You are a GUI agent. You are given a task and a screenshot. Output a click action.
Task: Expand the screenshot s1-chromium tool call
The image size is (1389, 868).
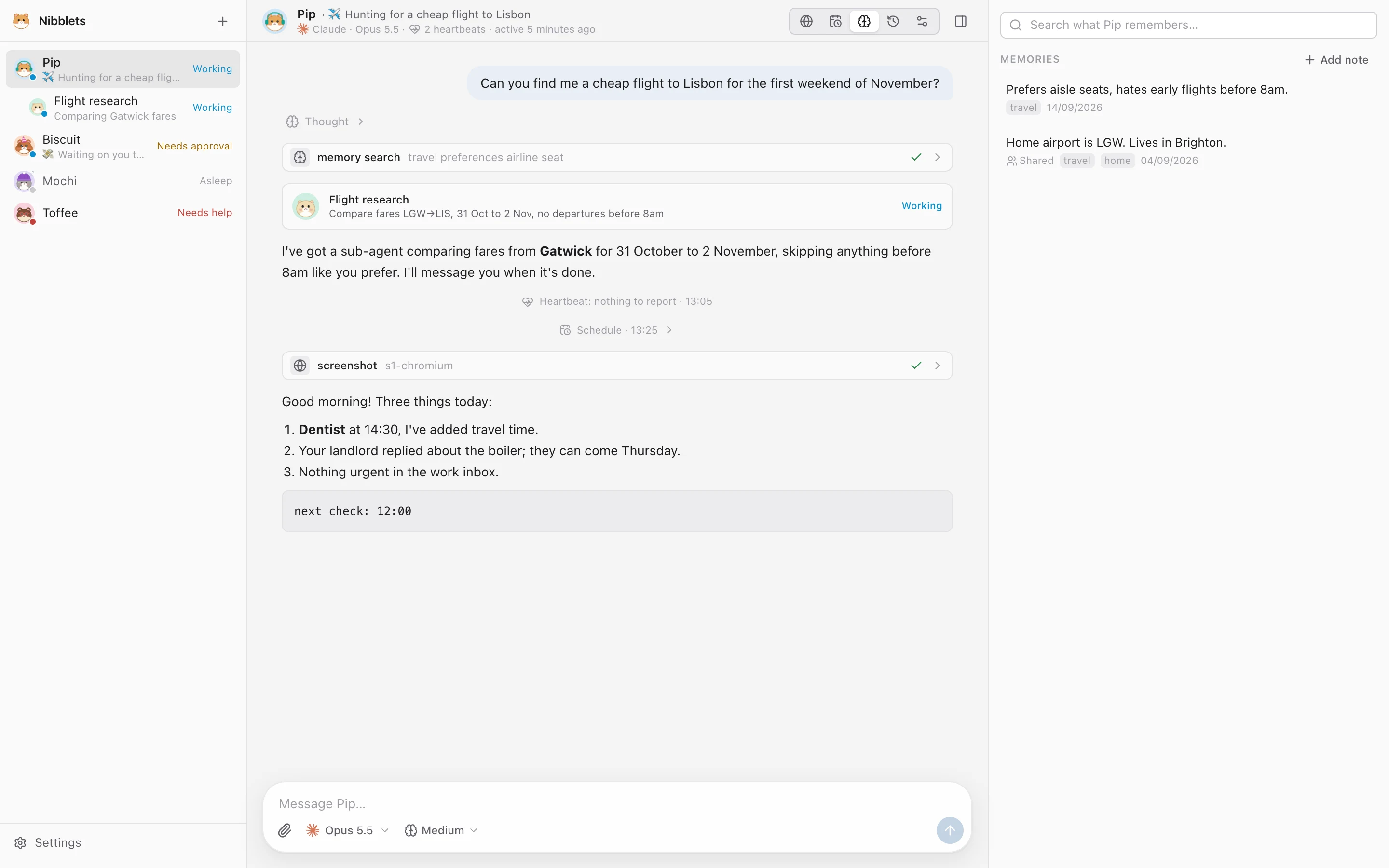pos(617,366)
